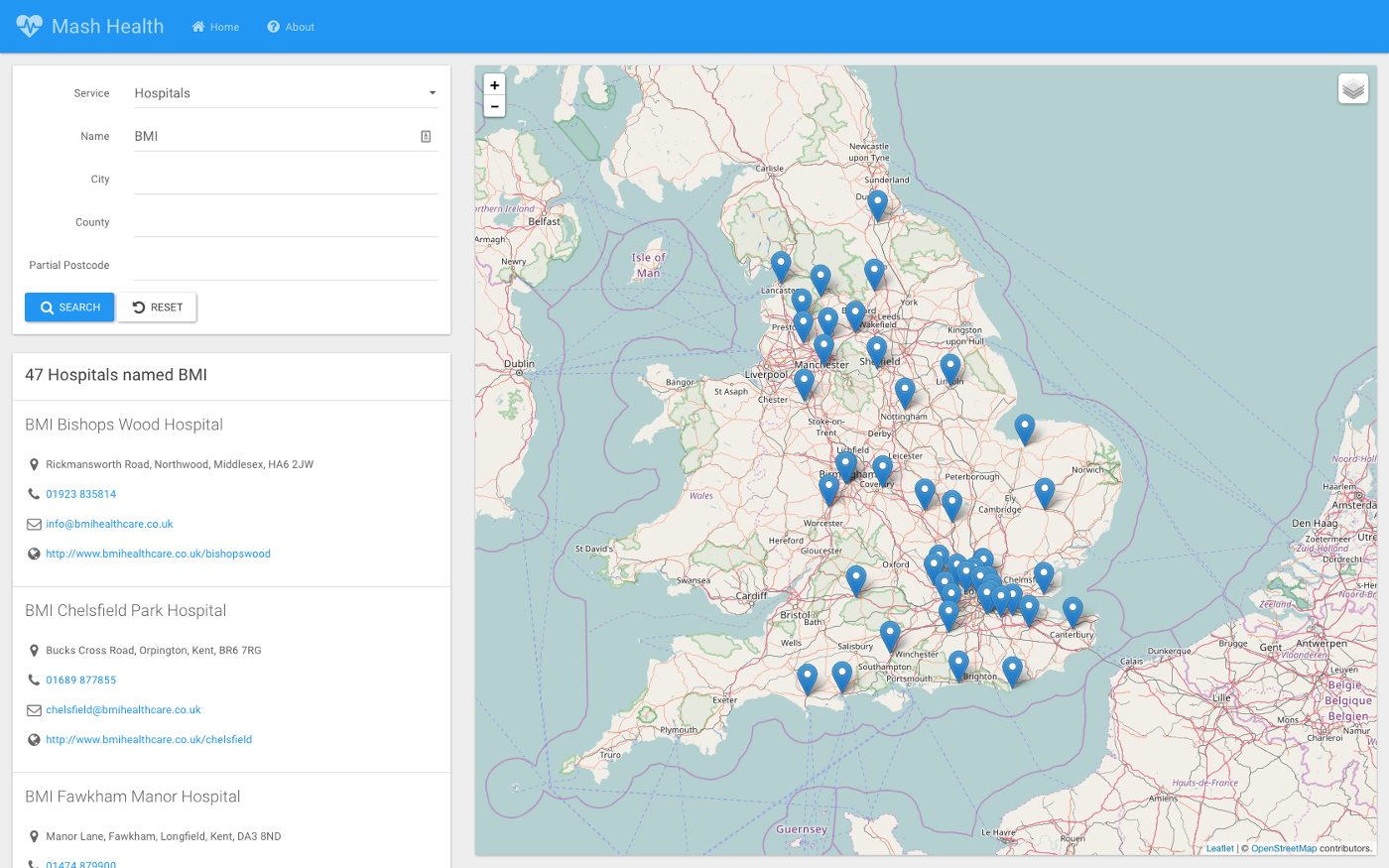The image size is (1389, 868).
Task: Go to the Home menu item
Action: (215, 27)
